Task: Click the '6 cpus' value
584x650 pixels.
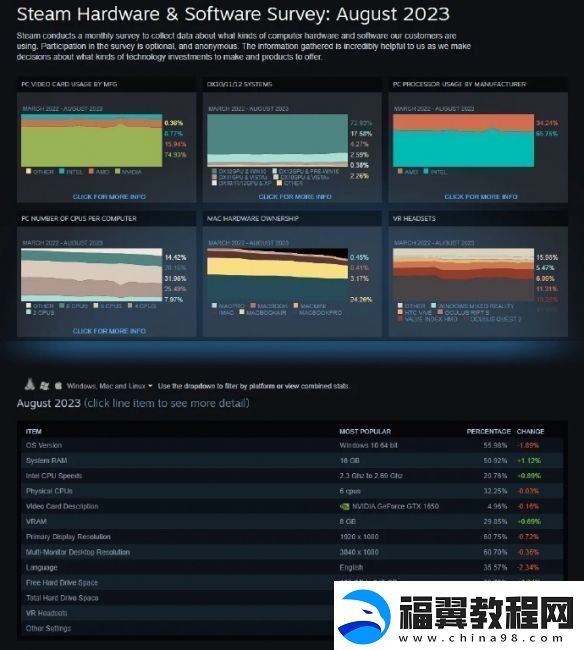Action: coord(350,491)
